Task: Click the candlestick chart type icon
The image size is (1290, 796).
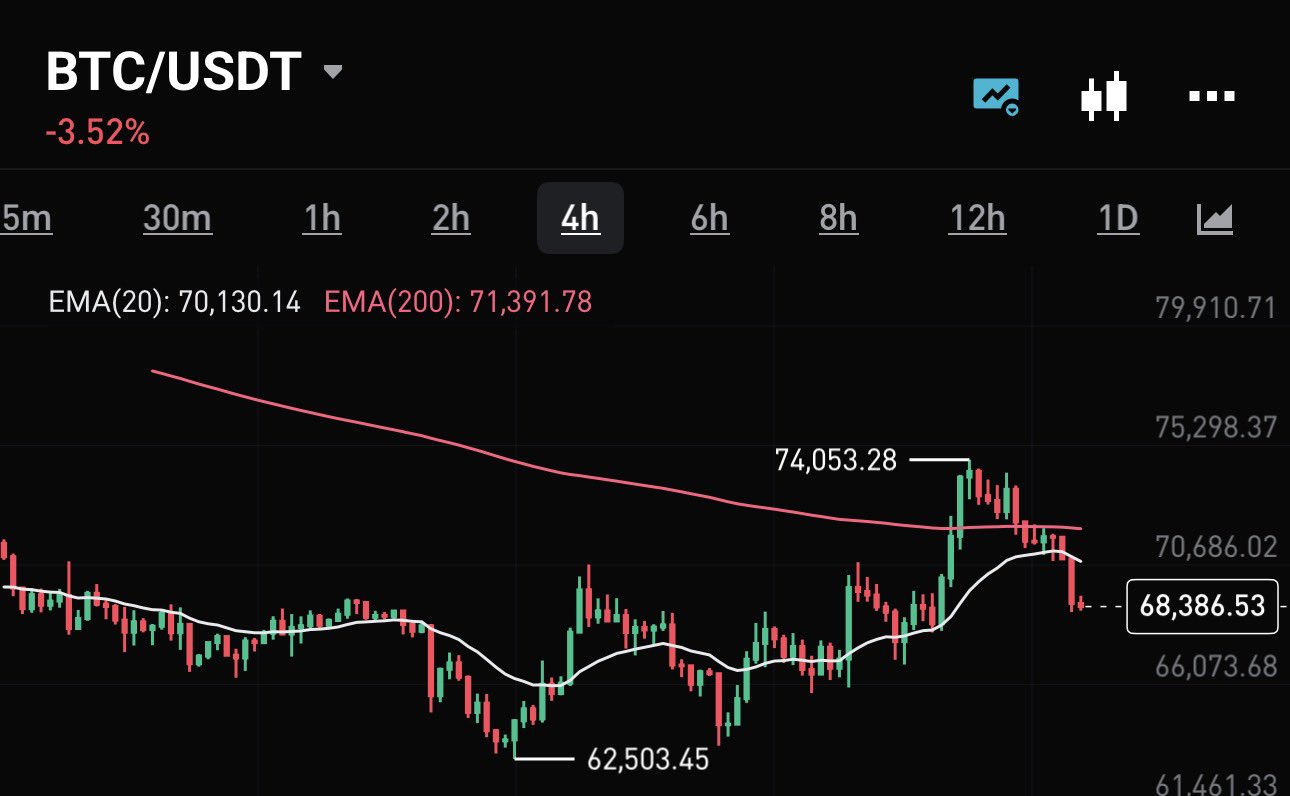Action: click(x=1104, y=97)
